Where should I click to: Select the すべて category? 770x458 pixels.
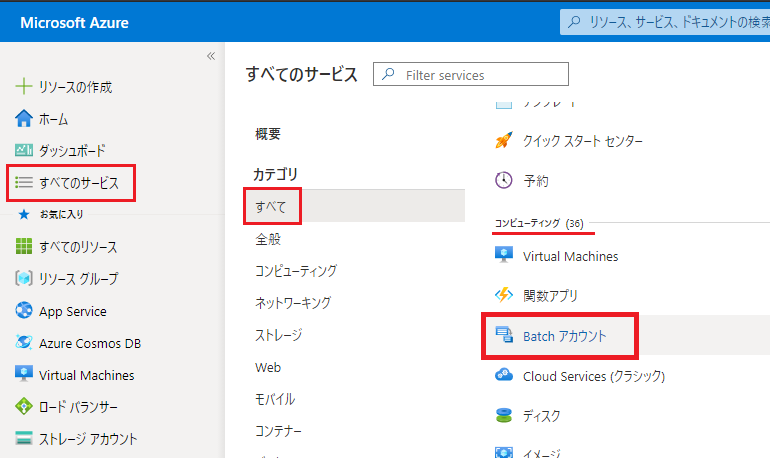pos(271,206)
